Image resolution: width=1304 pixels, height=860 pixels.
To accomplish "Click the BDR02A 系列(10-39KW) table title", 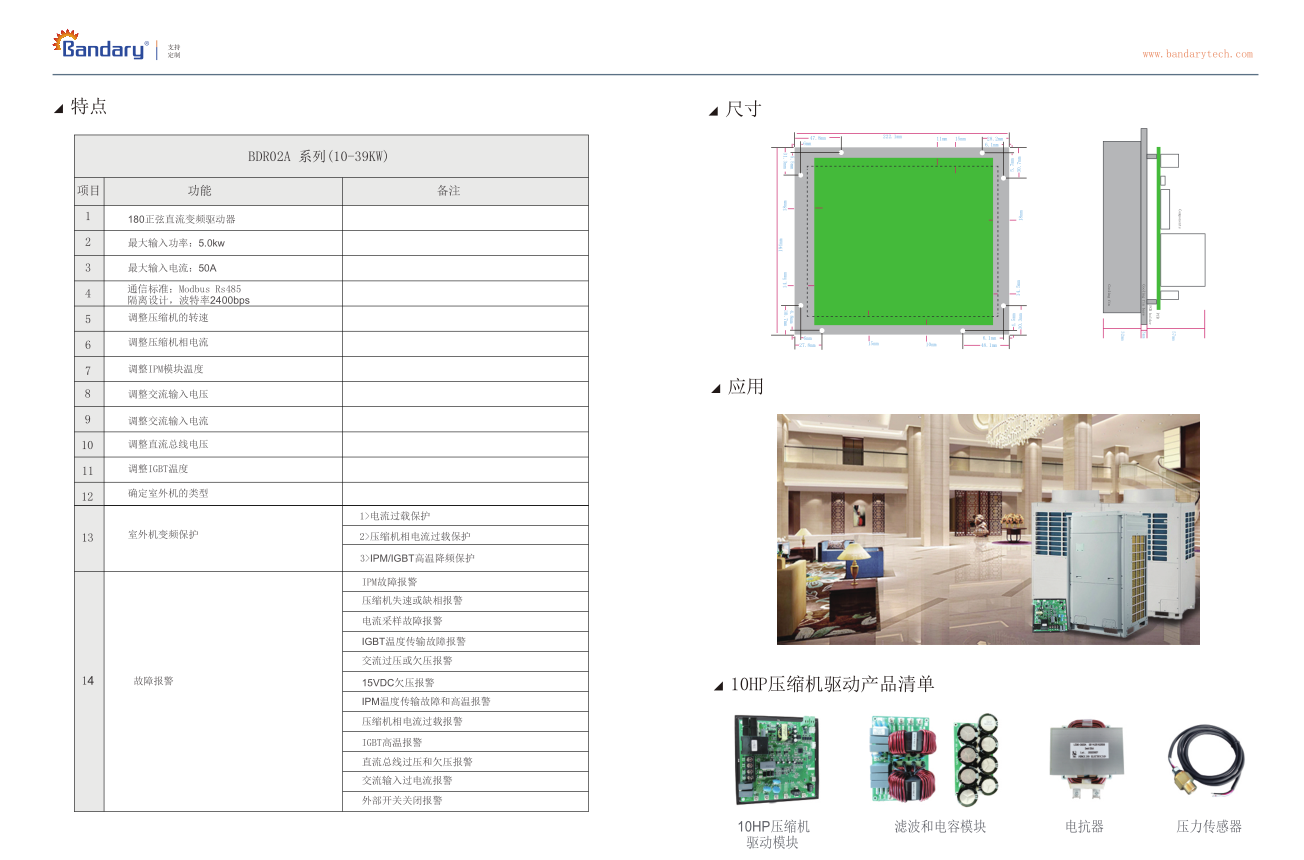I will (331, 157).
